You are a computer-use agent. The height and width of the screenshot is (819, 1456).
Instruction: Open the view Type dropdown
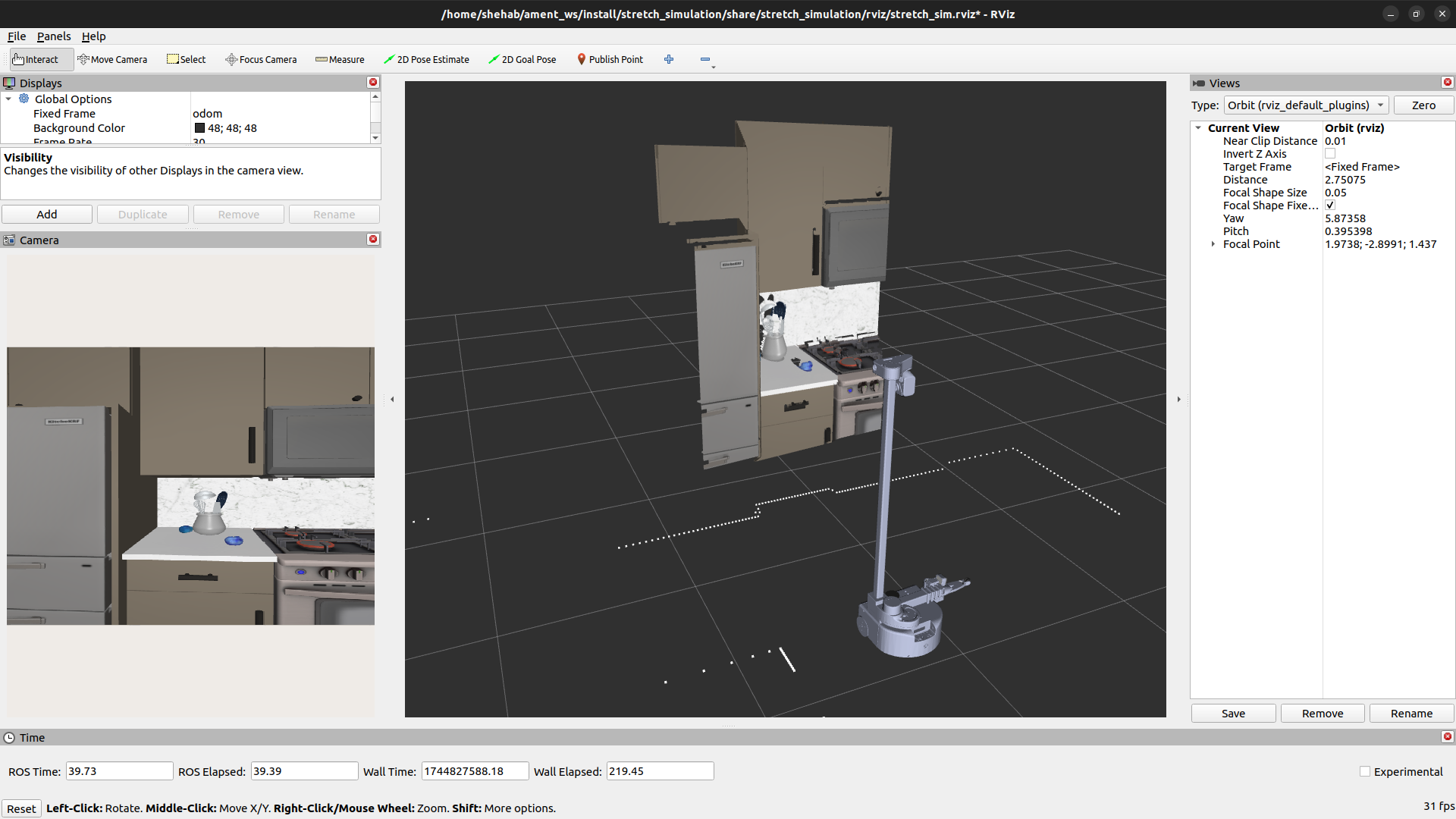pyautogui.click(x=1306, y=105)
